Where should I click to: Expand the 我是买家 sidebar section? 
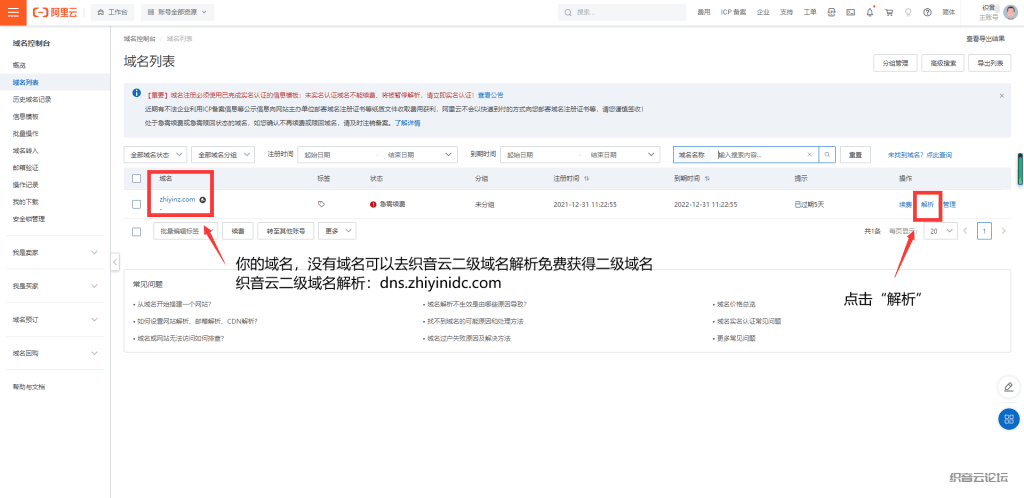tap(55, 286)
